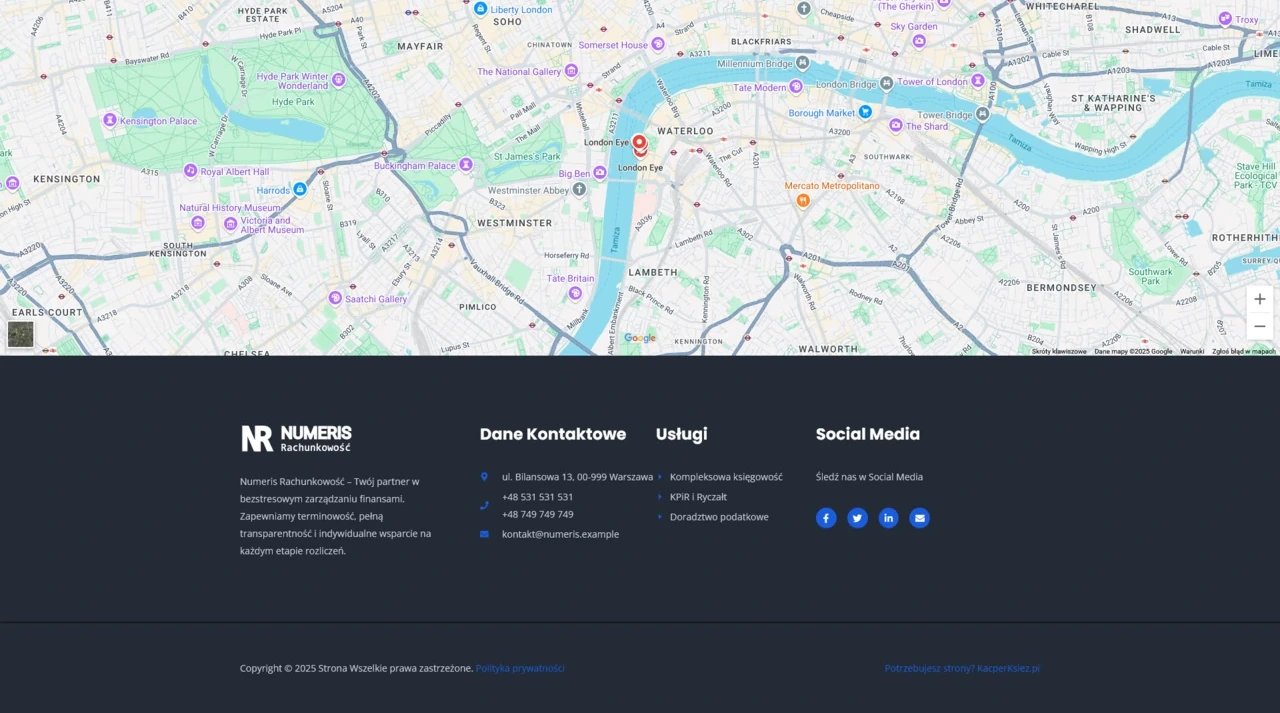This screenshot has height=713, width=1280.
Task: Click the kontakt@numeris.example email address
Action: tap(560, 534)
